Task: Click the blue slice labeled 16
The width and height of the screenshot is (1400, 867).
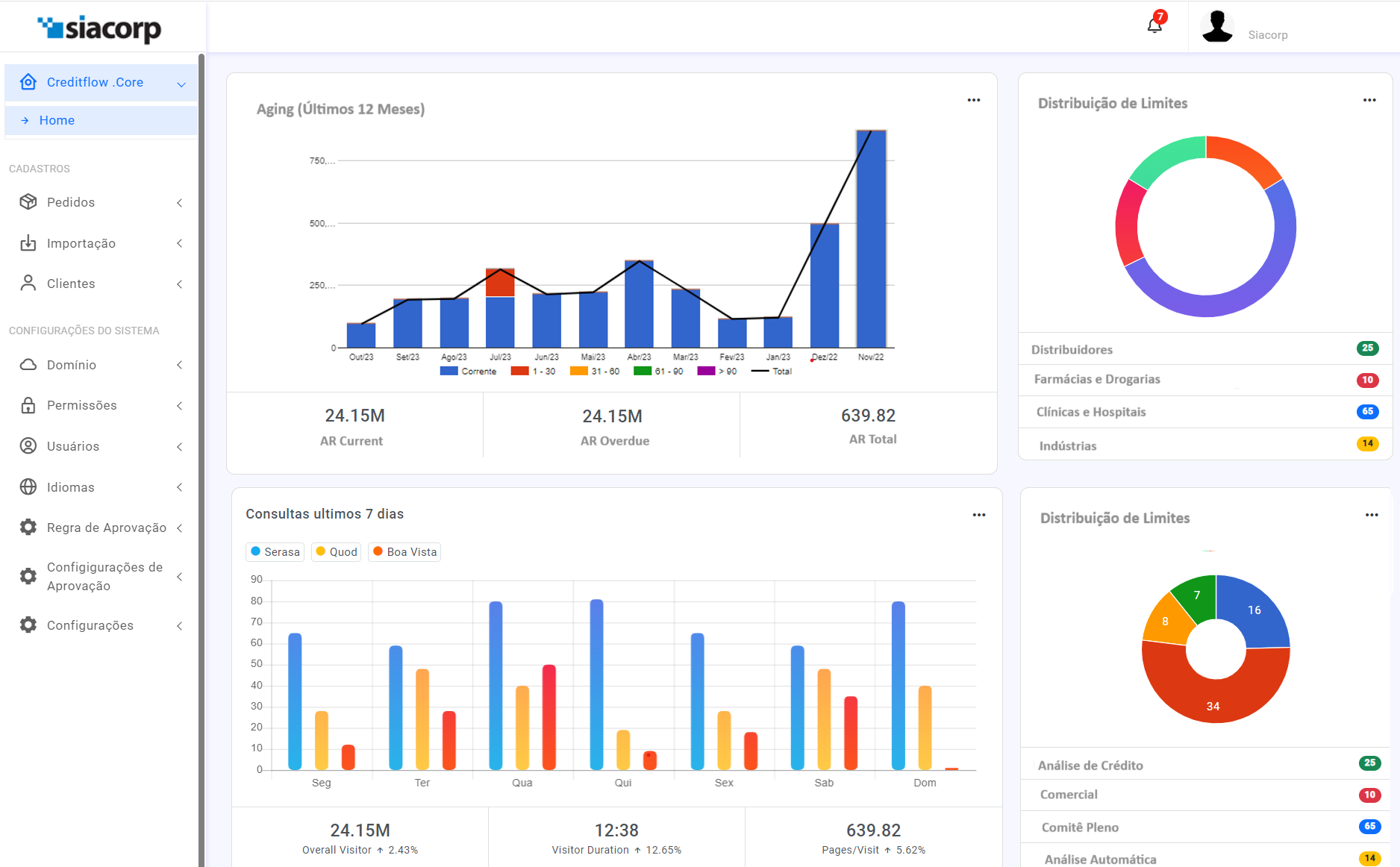Action: 1254,610
